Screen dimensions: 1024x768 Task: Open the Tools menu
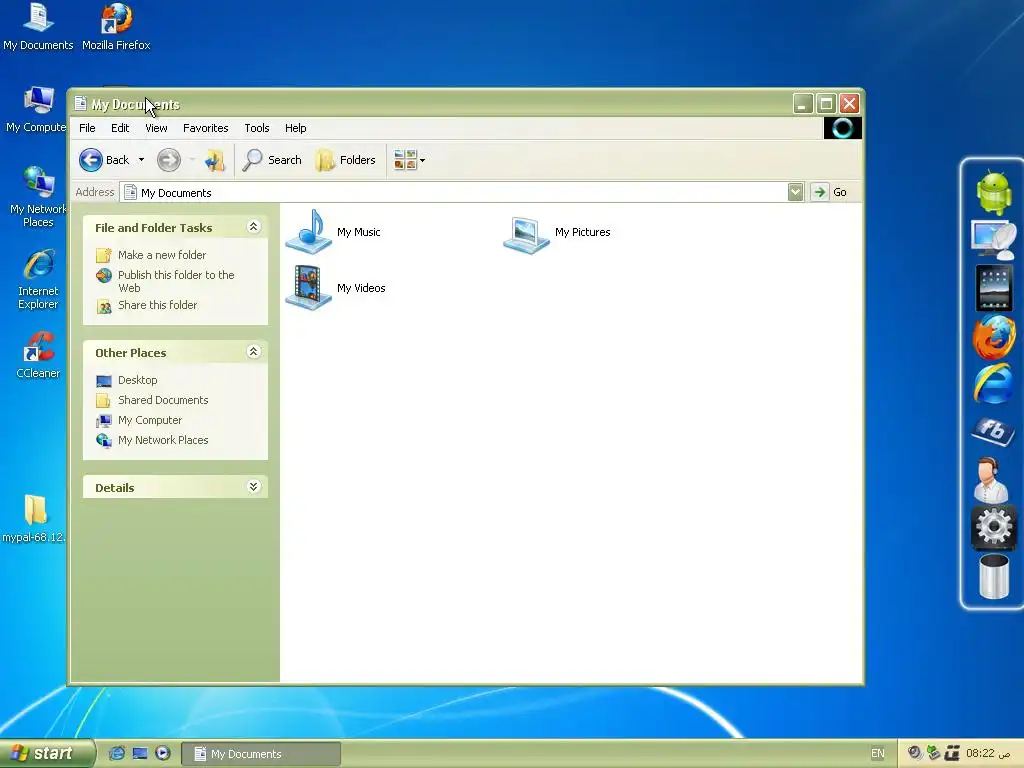click(x=257, y=128)
